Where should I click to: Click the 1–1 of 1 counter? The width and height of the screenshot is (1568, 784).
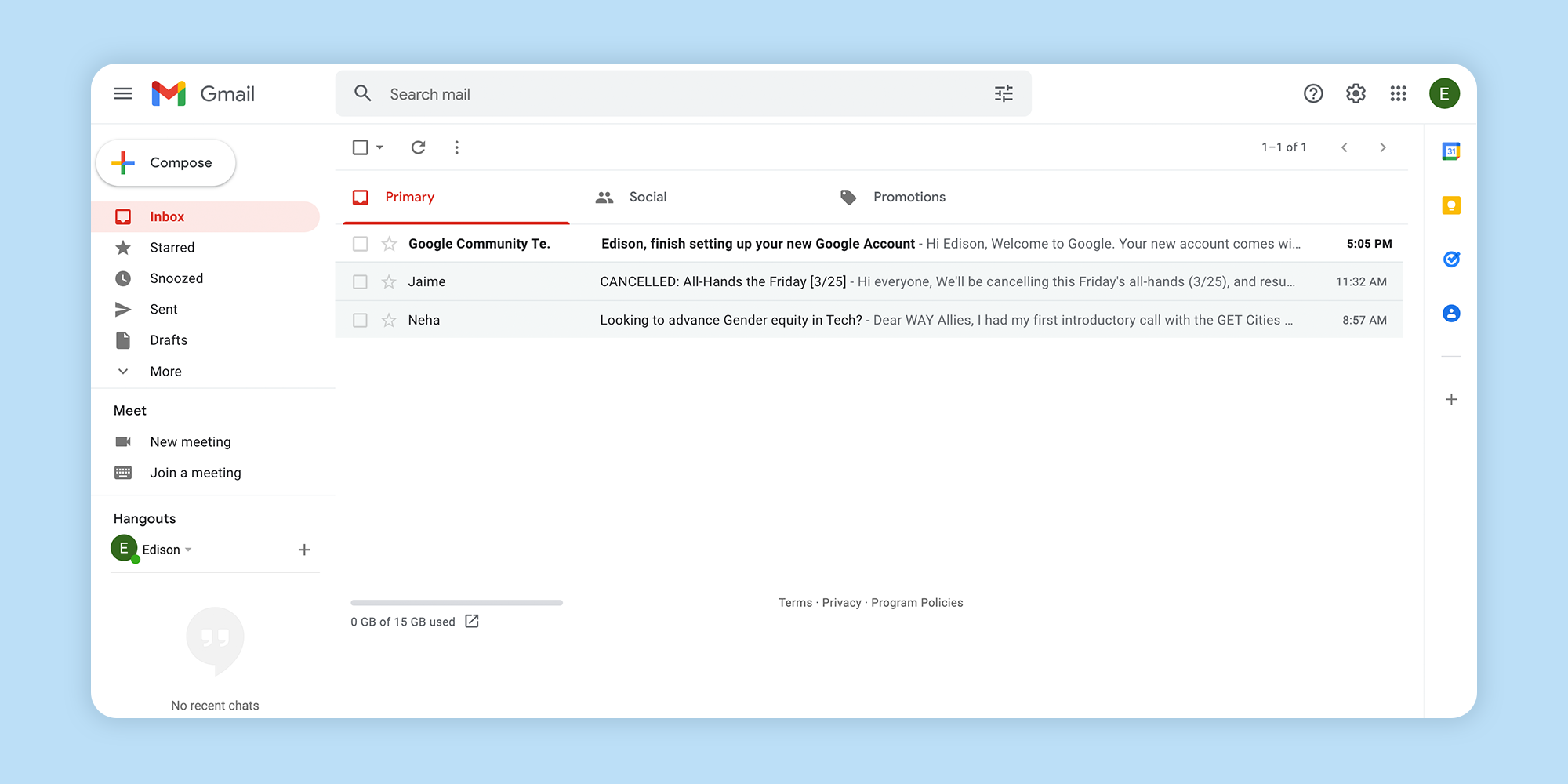click(x=1284, y=147)
